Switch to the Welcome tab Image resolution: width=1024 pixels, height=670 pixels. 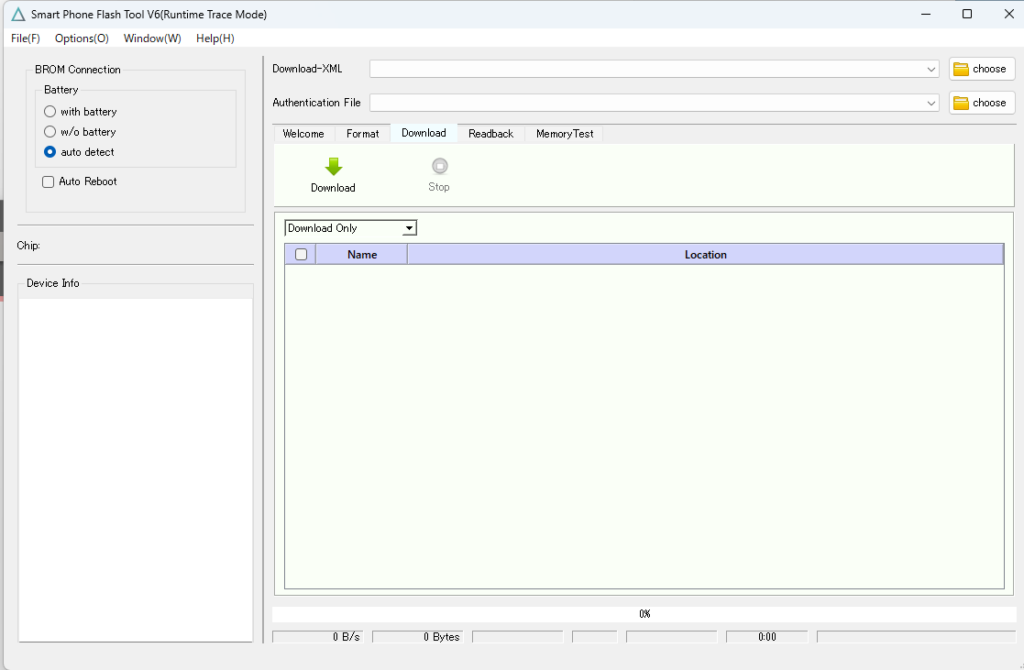[303, 134]
